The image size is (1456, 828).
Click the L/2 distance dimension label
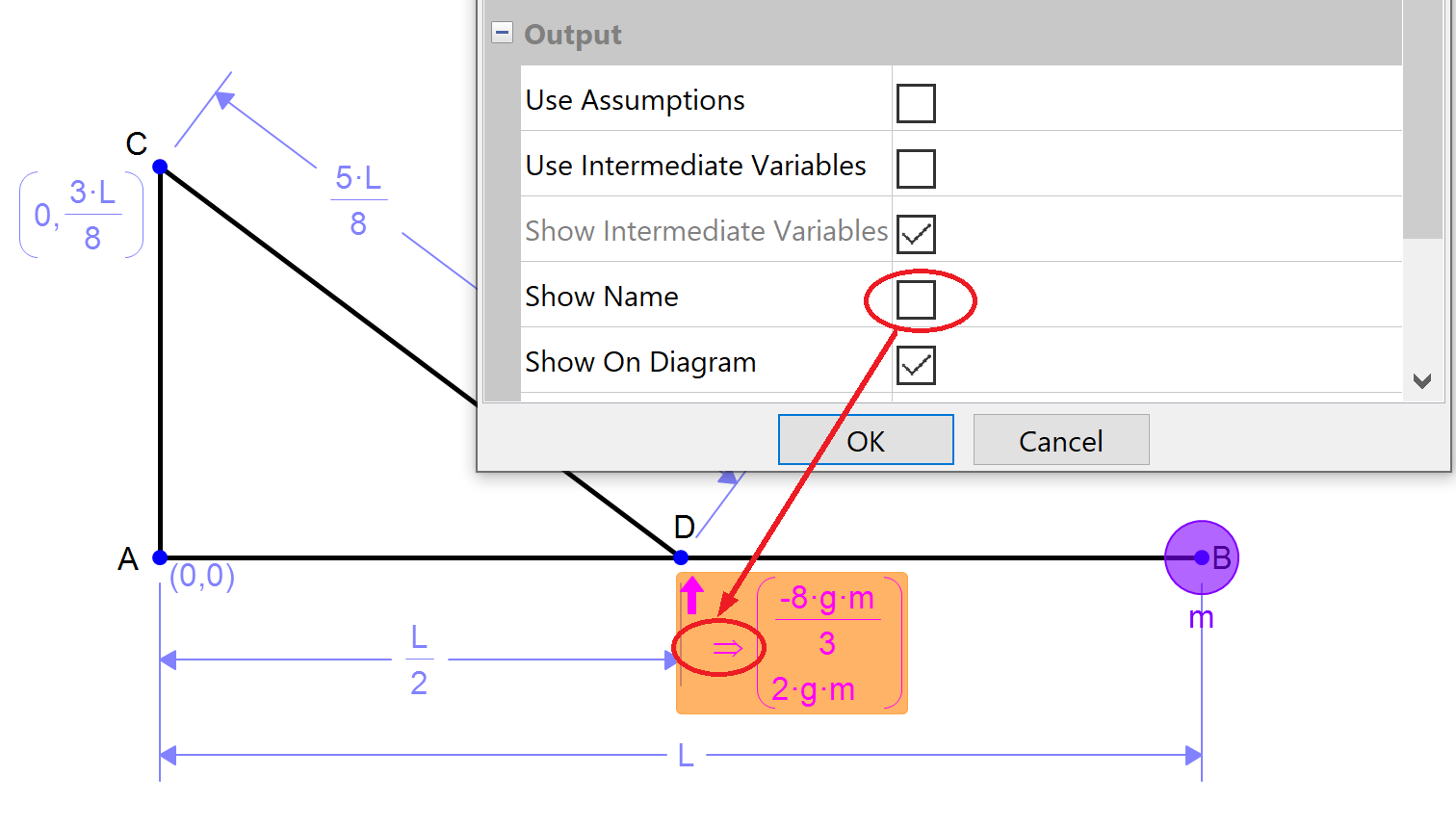click(419, 660)
